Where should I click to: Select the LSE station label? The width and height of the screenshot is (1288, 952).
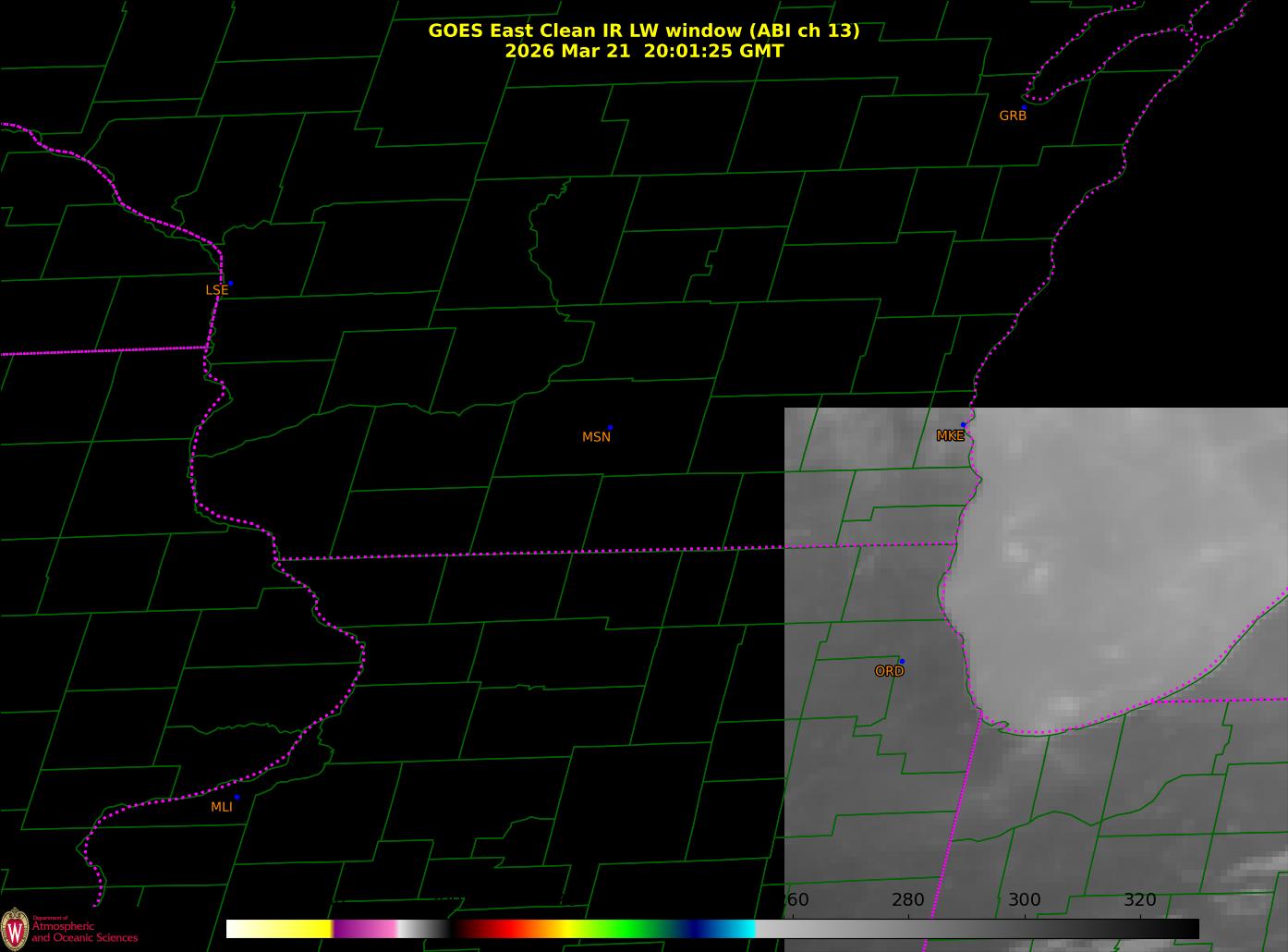pyautogui.click(x=216, y=290)
